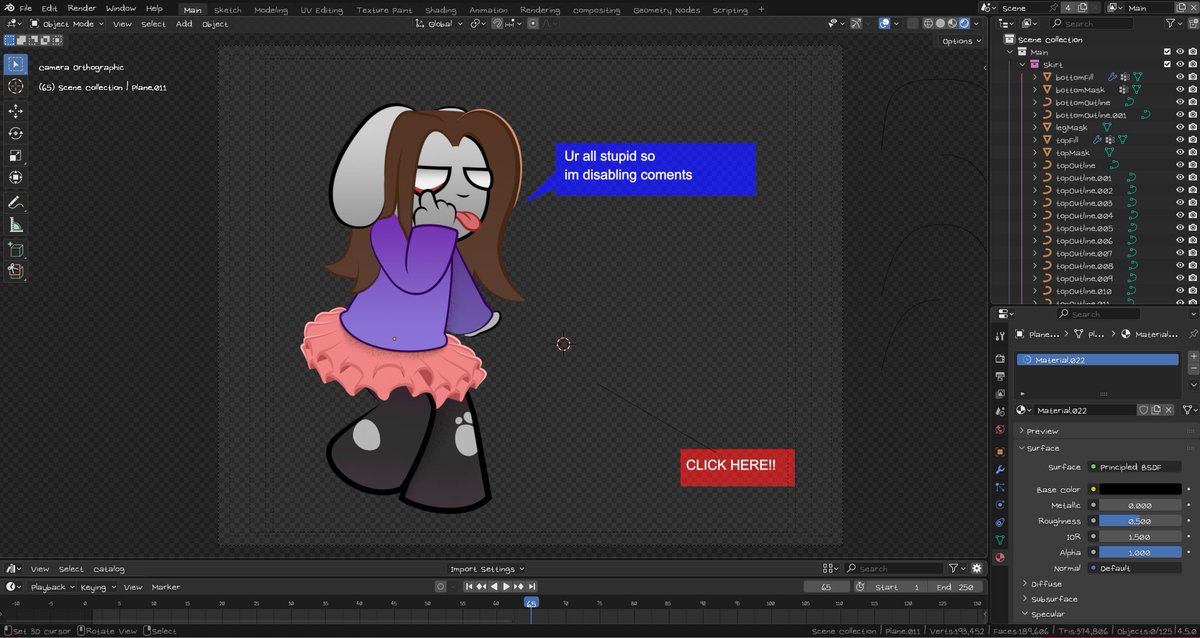Play the animation forward
The width and height of the screenshot is (1200, 638).
(x=506, y=586)
